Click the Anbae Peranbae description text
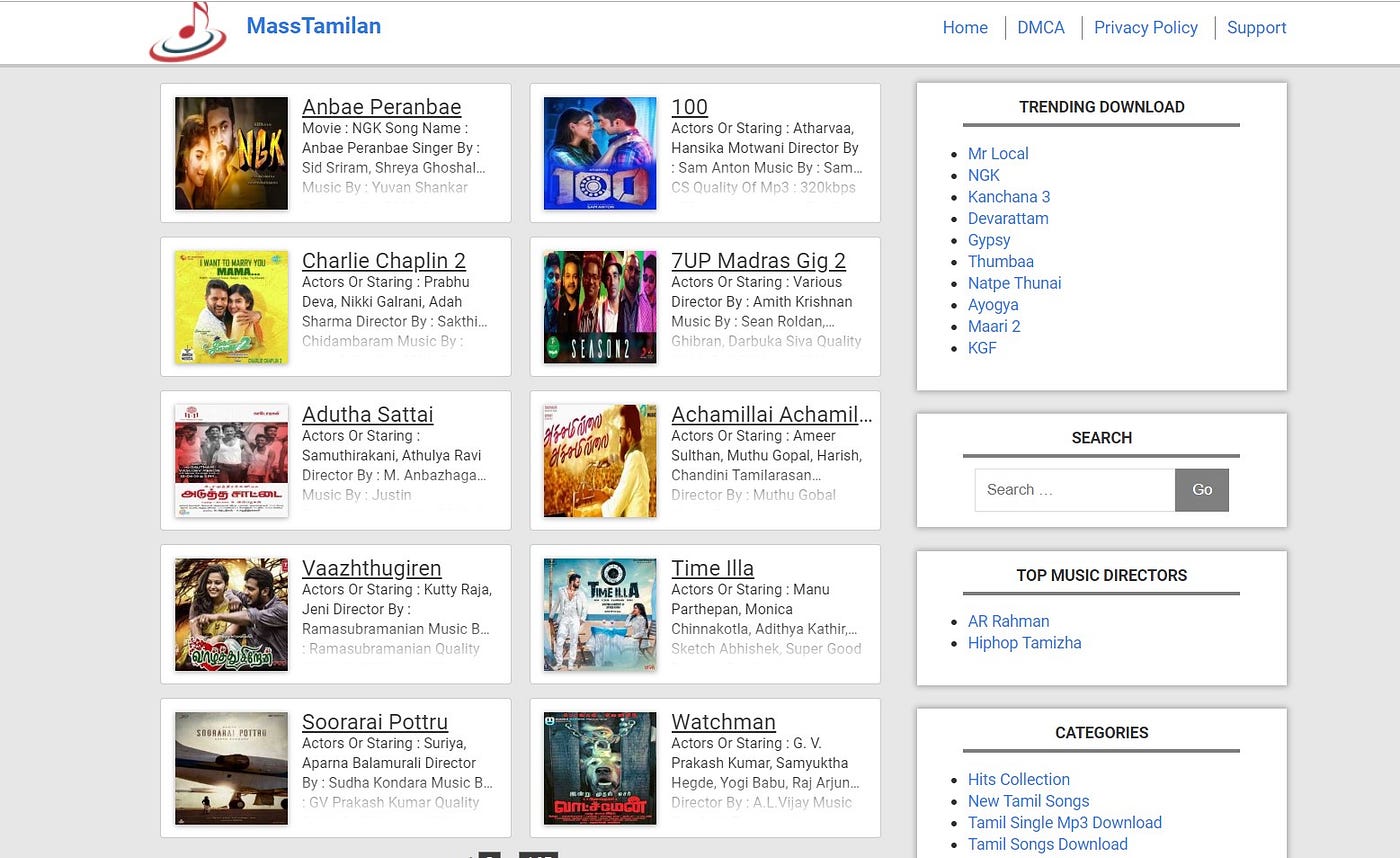The height and width of the screenshot is (858, 1400). tap(395, 158)
